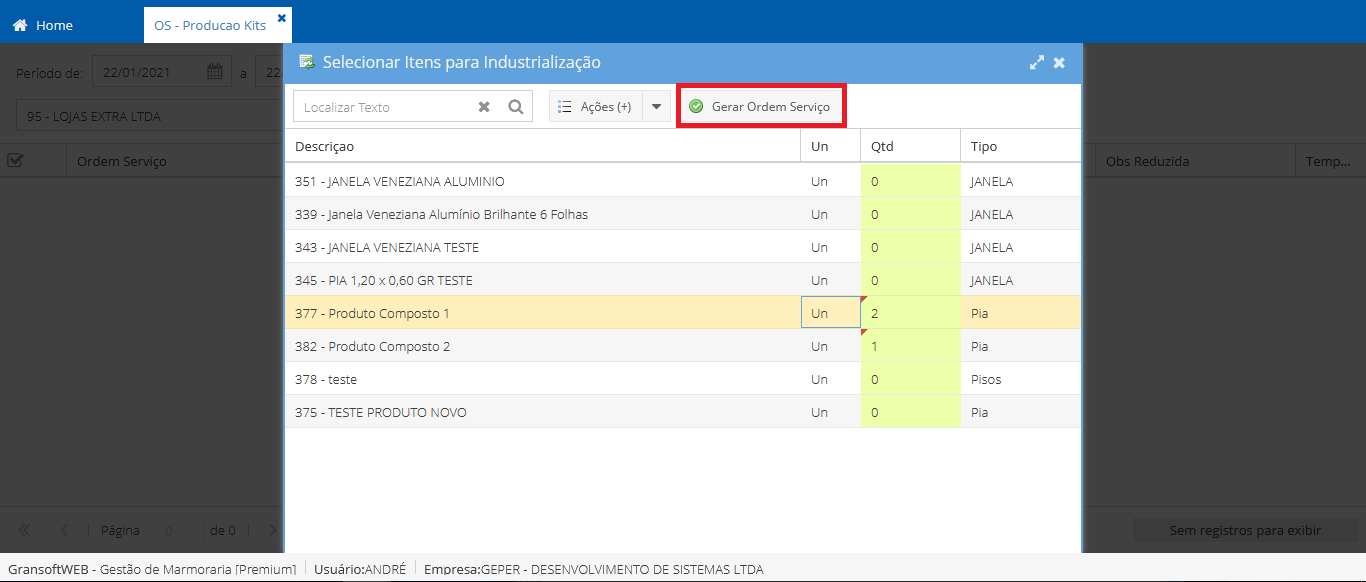Focus the Localizar Texto input
The image size is (1366, 582).
coord(385,107)
